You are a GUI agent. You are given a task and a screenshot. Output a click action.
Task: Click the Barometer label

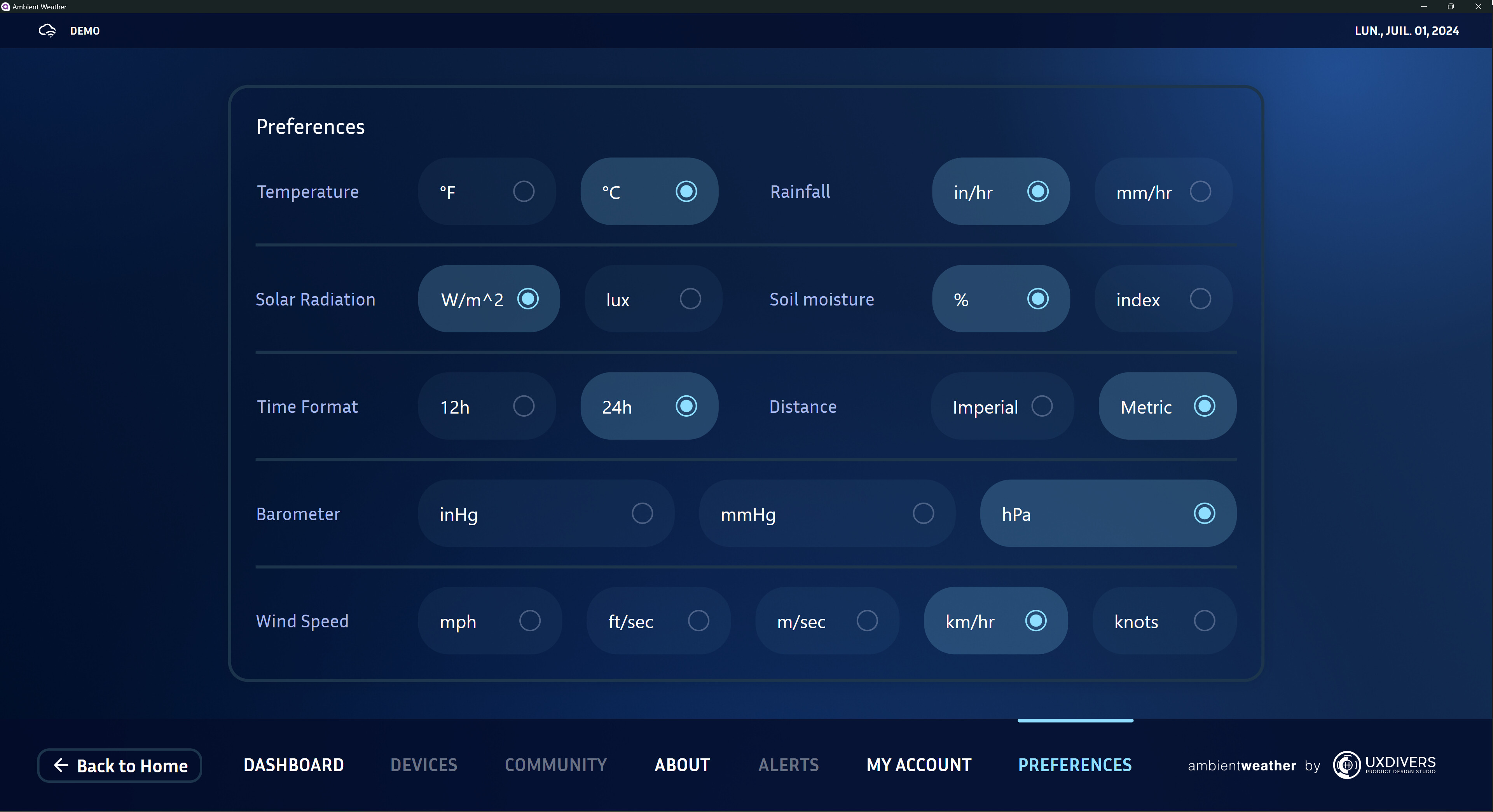click(298, 514)
